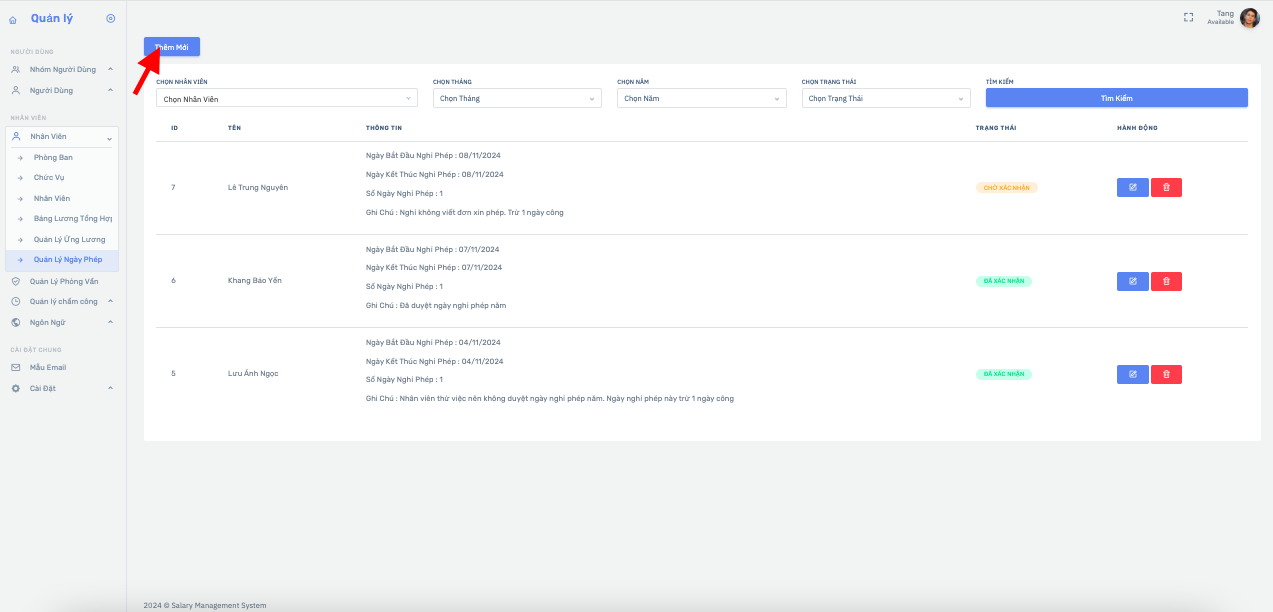Image resolution: width=1273 pixels, height=612 pixels.
Task: Click the home icon beside Quản lý
Action: tap(13, 19)
